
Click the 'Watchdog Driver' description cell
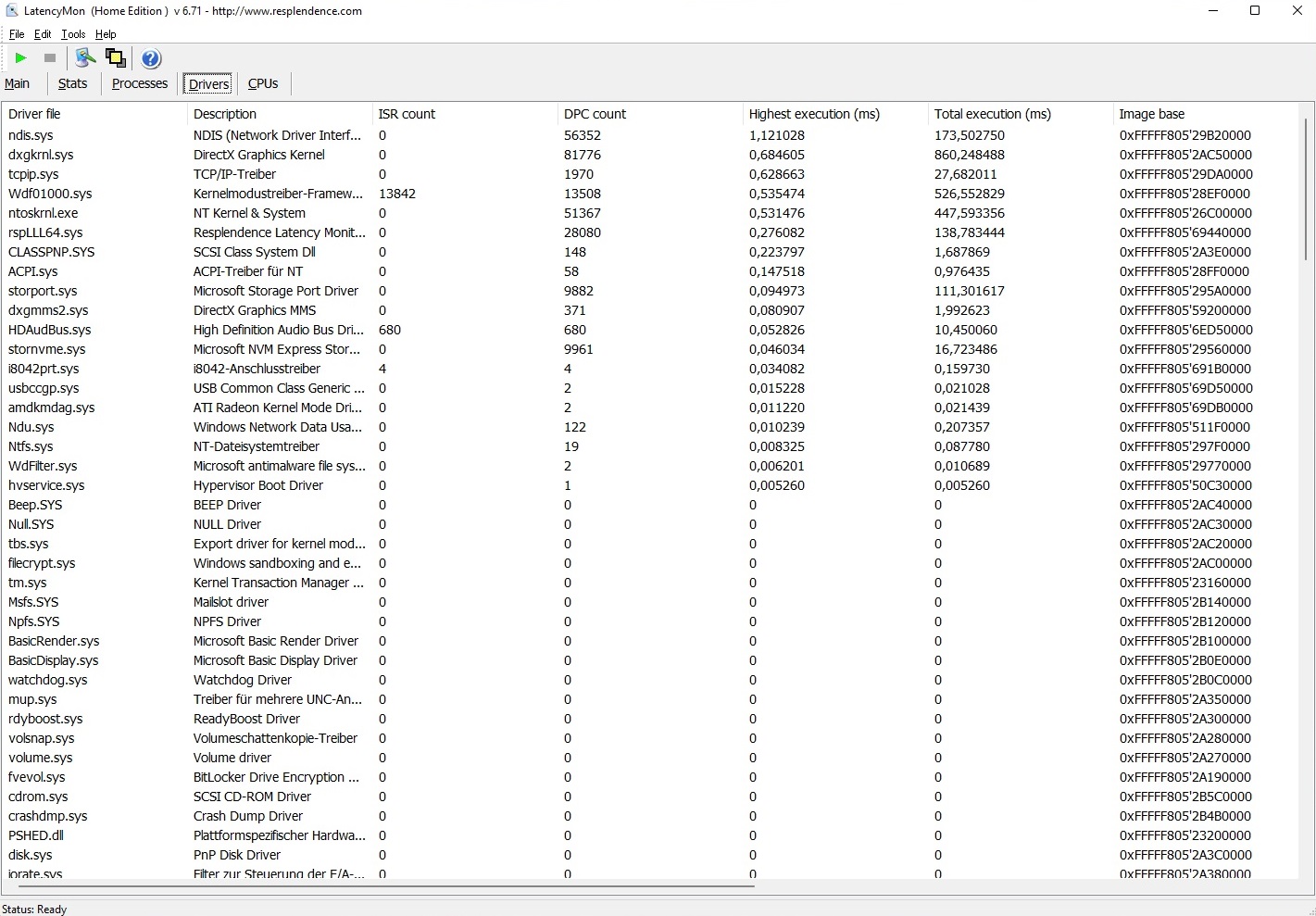click(243, 680)
